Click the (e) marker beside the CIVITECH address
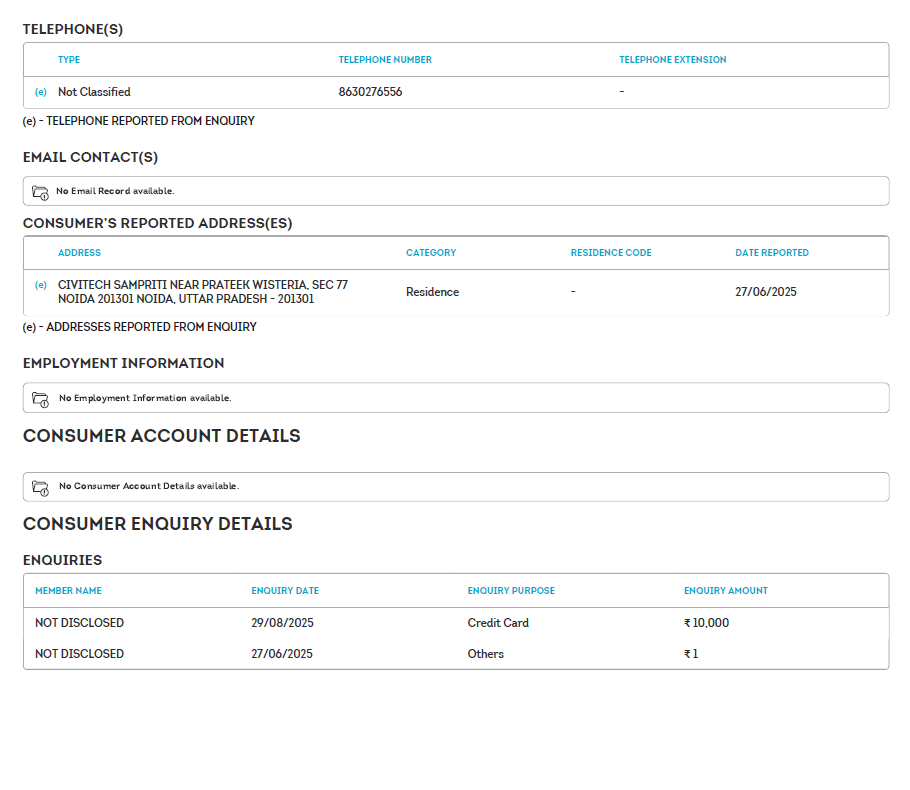This screenshot has width=910, height=790. click(41, 285)
